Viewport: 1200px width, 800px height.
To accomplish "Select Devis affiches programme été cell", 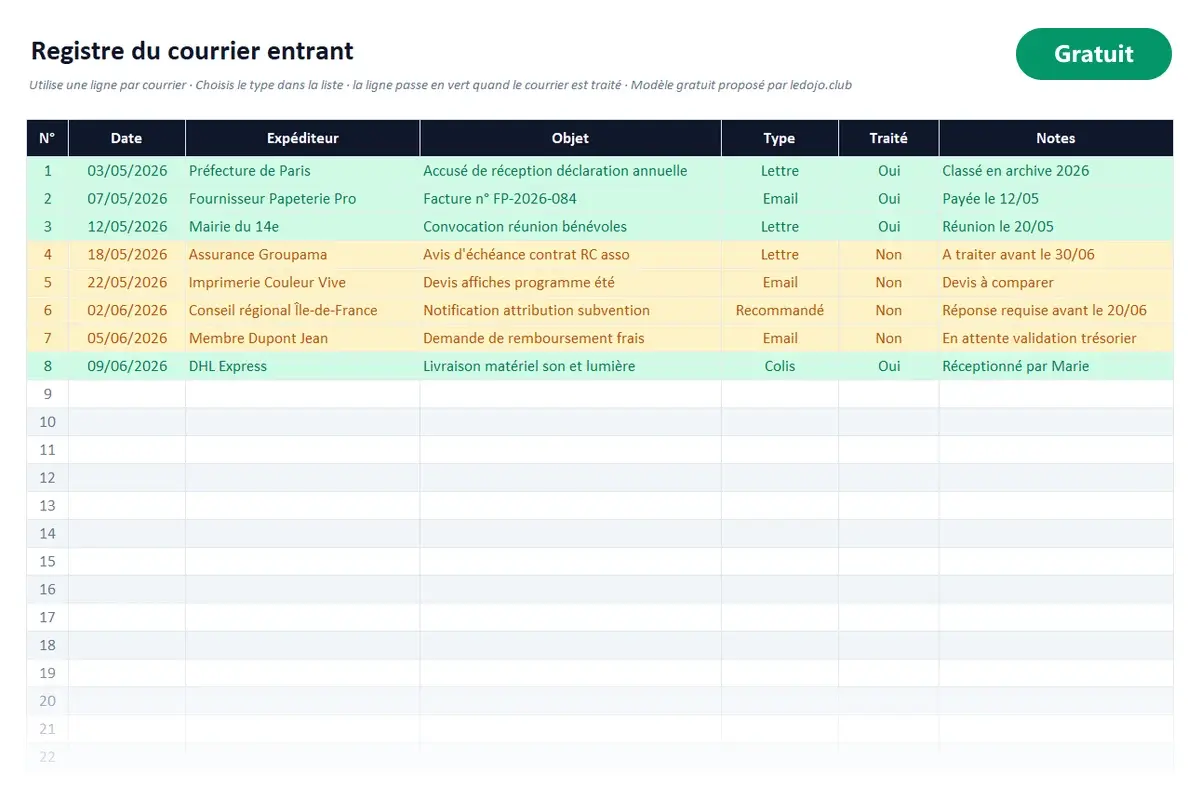I will (x=570, y=283).
